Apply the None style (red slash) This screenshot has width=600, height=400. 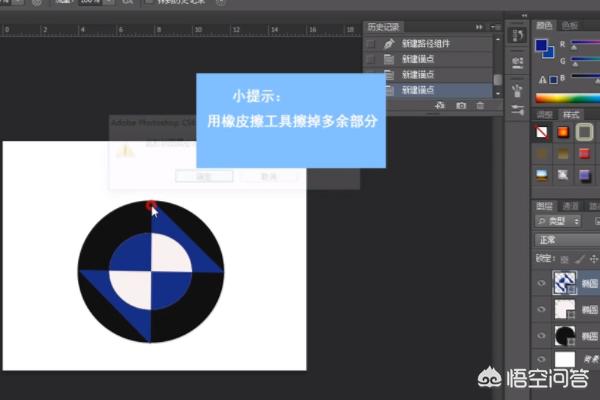[x=541, y=132]
